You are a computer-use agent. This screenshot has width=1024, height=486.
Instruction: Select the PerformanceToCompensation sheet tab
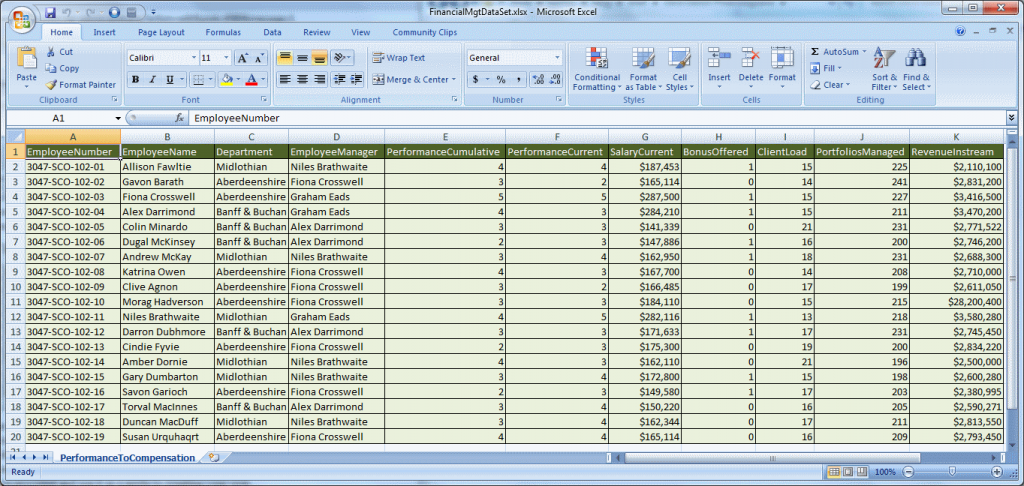click(x=127, y=458)
